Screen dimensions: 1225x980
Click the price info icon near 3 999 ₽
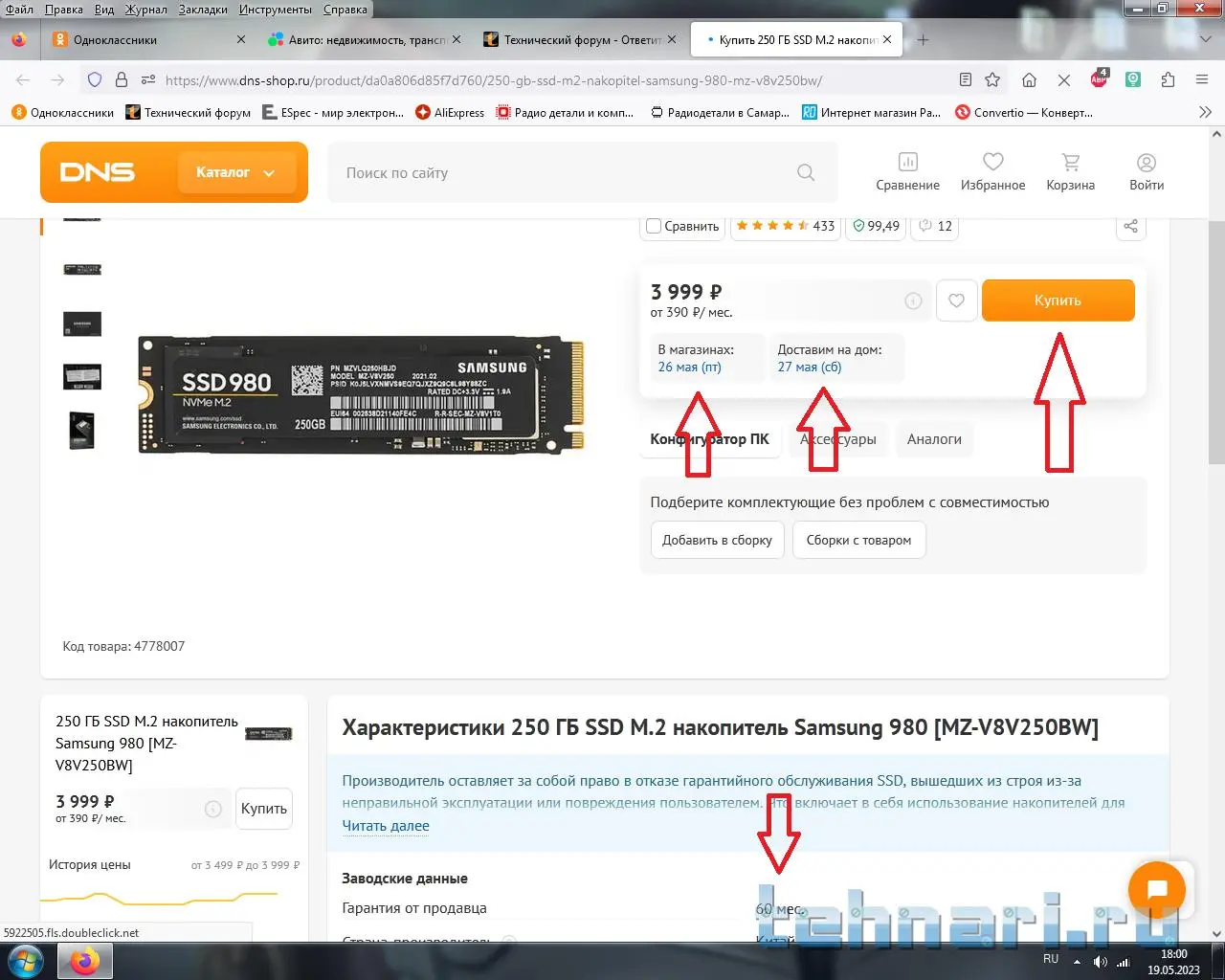coord(914,301)
